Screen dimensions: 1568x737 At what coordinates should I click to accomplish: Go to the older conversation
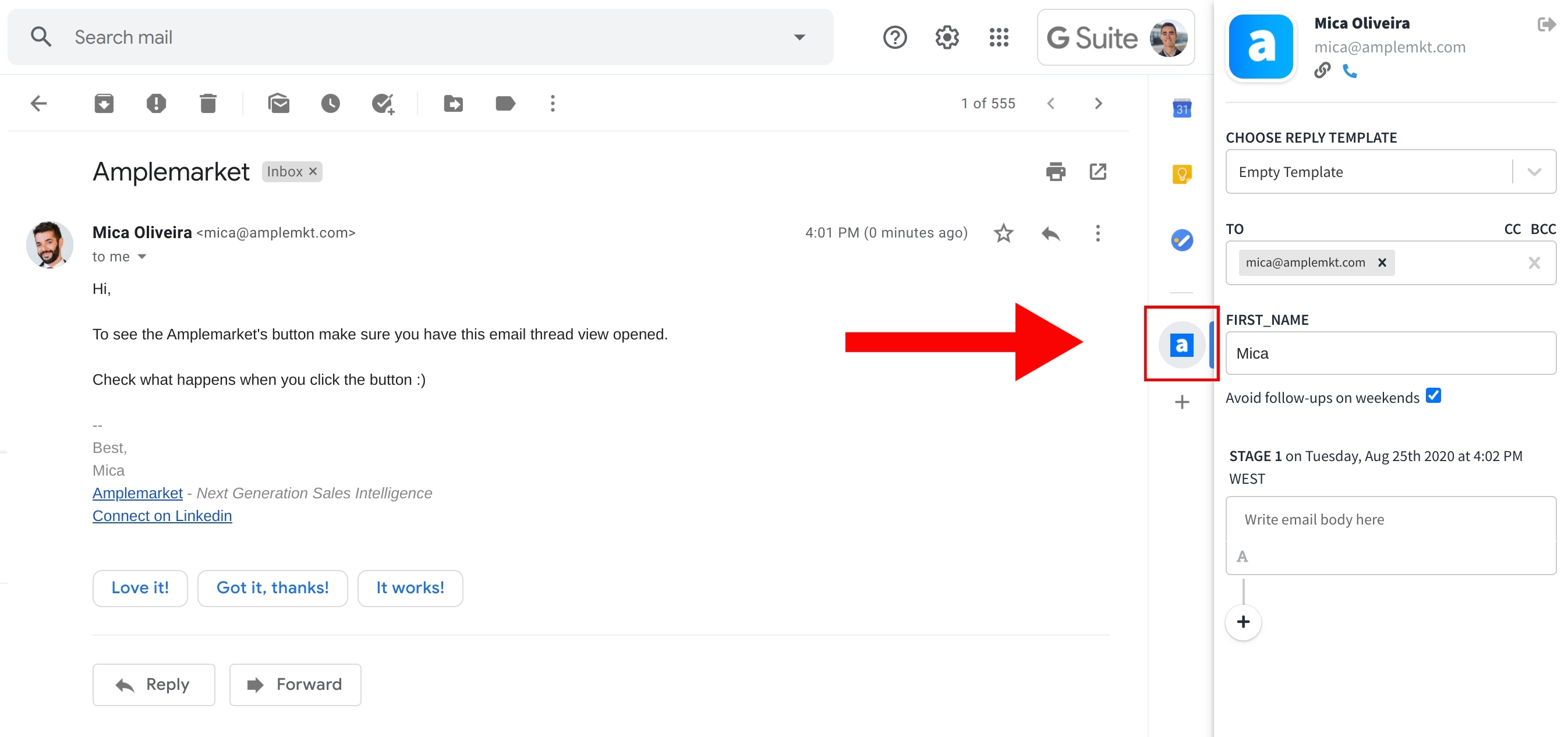1099,104
